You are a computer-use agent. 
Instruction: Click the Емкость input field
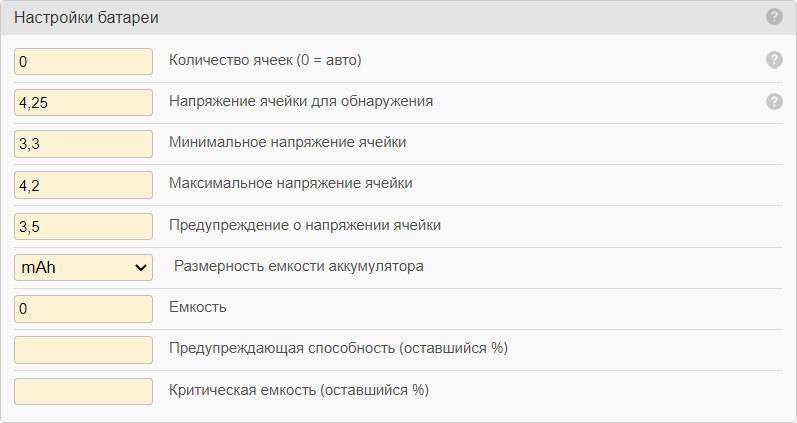tap(83, 308)
